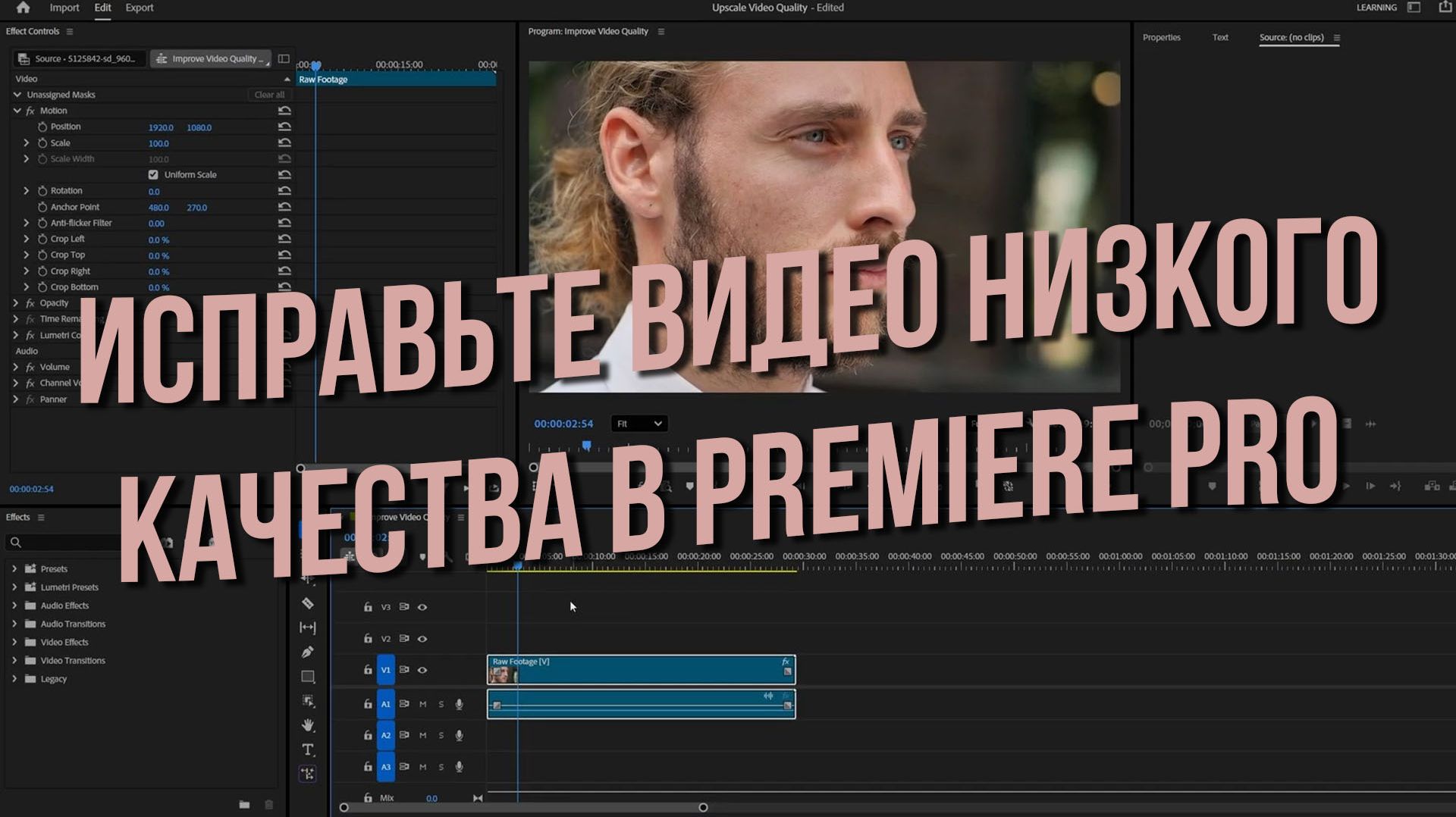Screen dimensions: 1456x817
Task: Click the Share icon in the top-right corner
Action: (x=1444, y=7)
